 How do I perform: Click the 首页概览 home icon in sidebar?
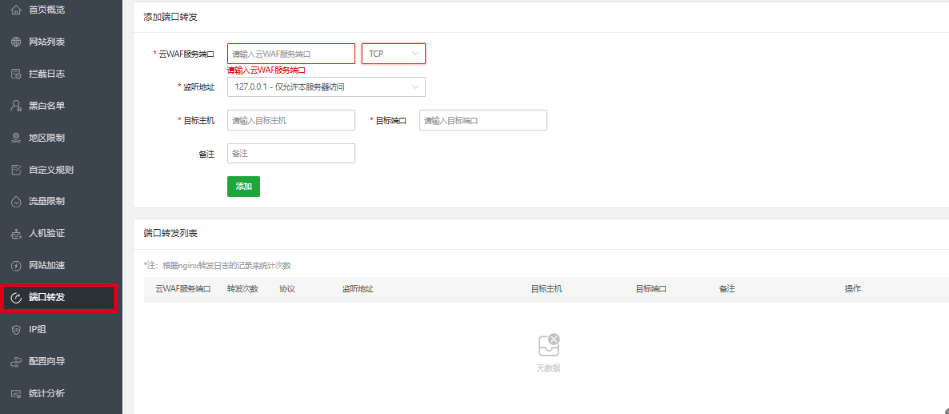coord(16,10)
